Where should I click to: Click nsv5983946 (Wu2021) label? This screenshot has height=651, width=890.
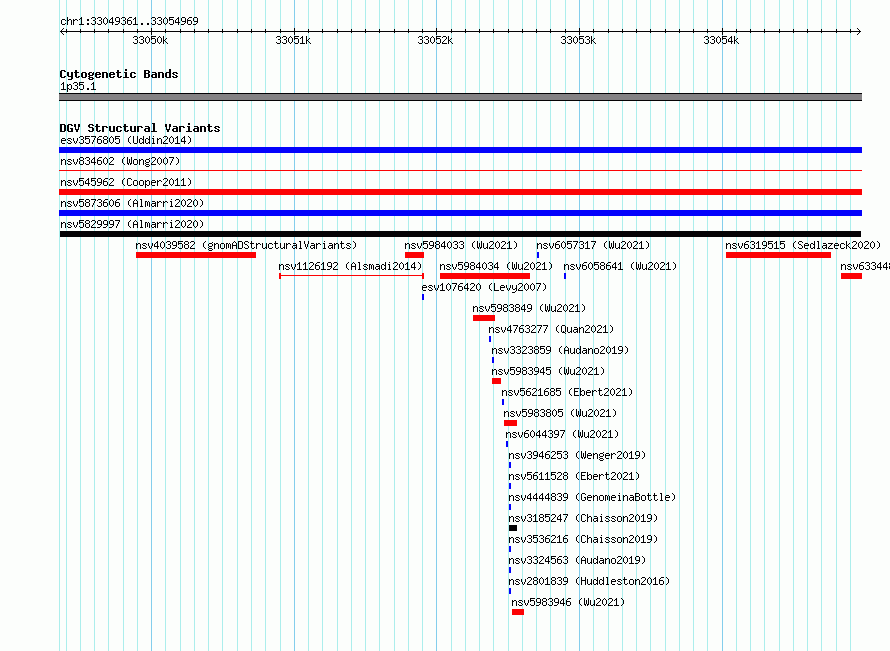pyautogui.click(x=568, y=602)
